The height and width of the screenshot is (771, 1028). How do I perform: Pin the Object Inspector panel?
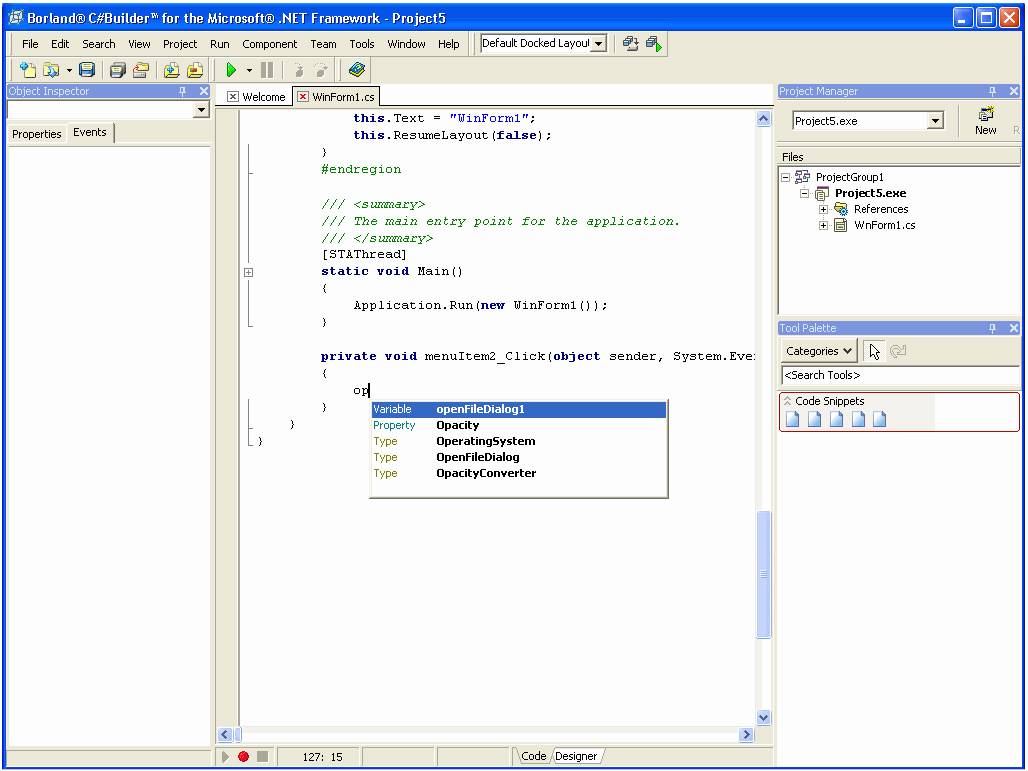(182, 91)
